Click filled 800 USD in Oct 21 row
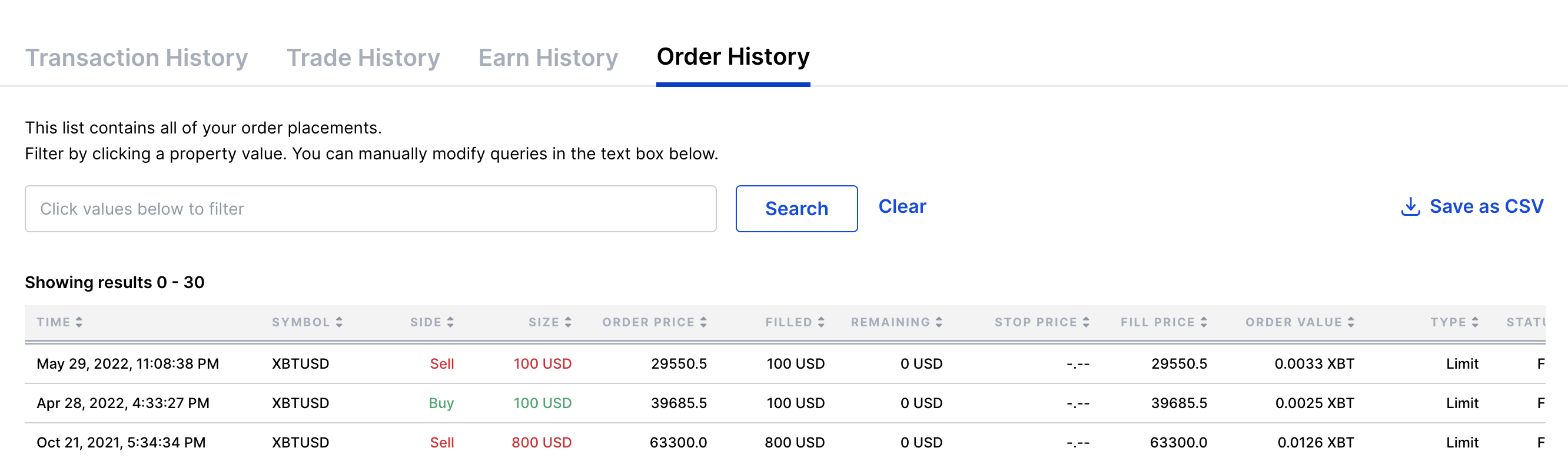This screenshot has width=1568, height=461. click(795, 443)
